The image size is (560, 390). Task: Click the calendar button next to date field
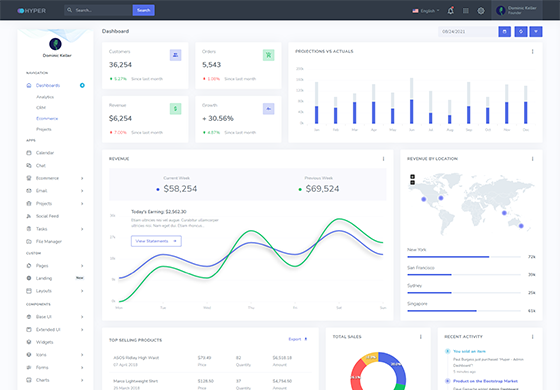pyautogui.click(x=504, y=31)
